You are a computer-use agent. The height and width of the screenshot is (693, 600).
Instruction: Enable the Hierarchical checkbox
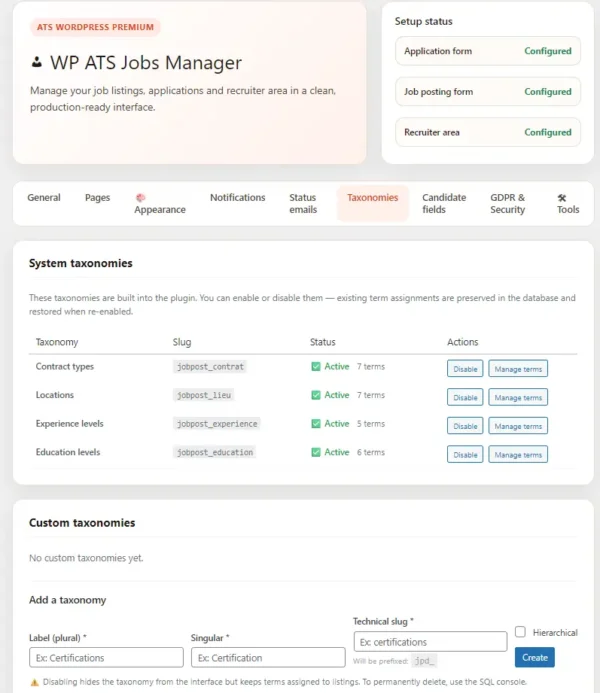click(520, 632)
